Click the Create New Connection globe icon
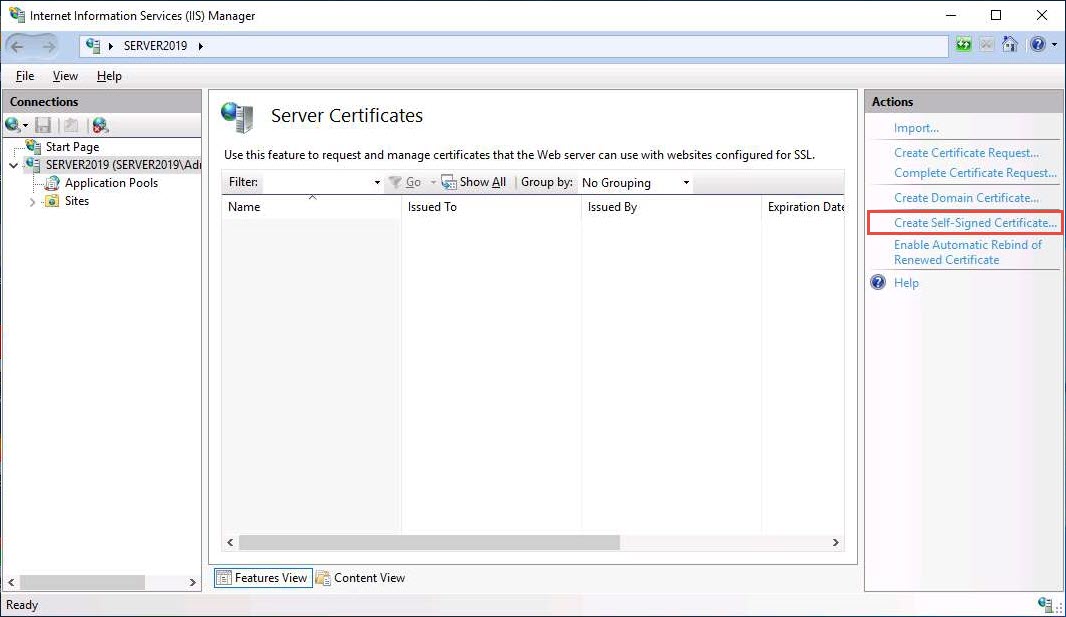The height and width of the screenshot is (617, 1066). pos(14,125)
